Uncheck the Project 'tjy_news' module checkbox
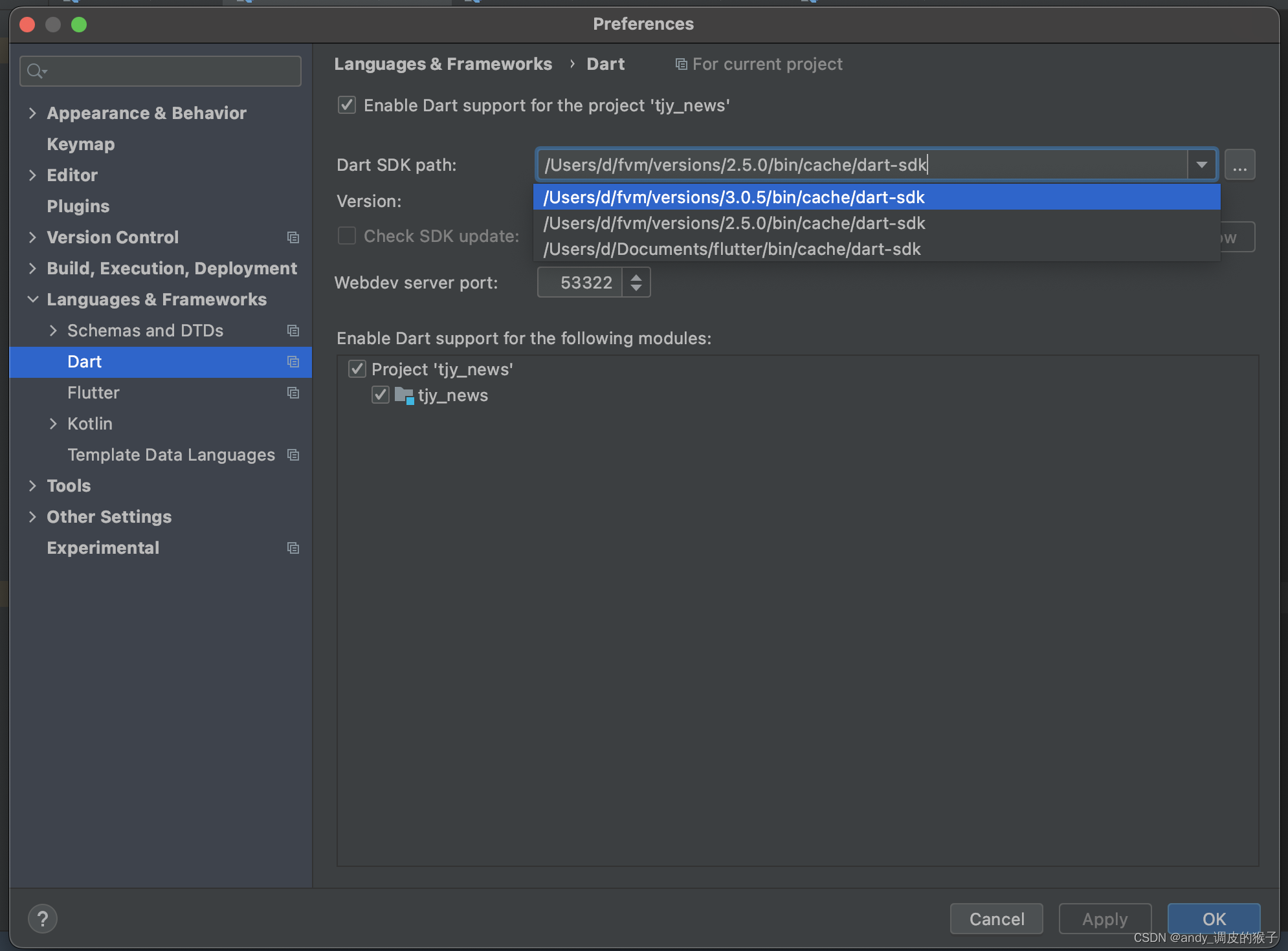The height and width of the screenshot is (951, 1288). pos(357,369)
